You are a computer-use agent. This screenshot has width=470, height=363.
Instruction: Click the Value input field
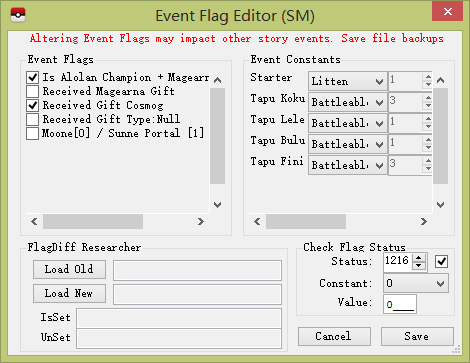click(400, 304)
